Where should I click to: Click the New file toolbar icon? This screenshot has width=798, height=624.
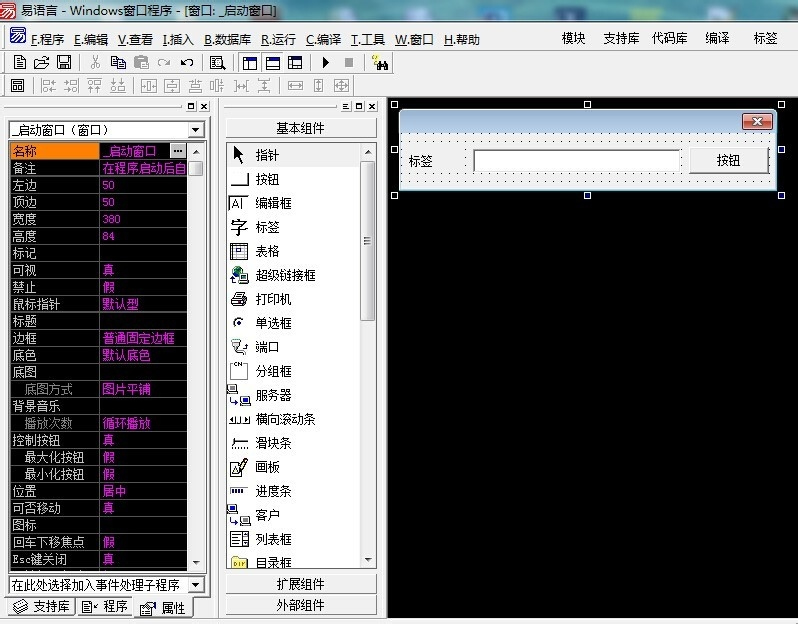(x=19, y=63)
